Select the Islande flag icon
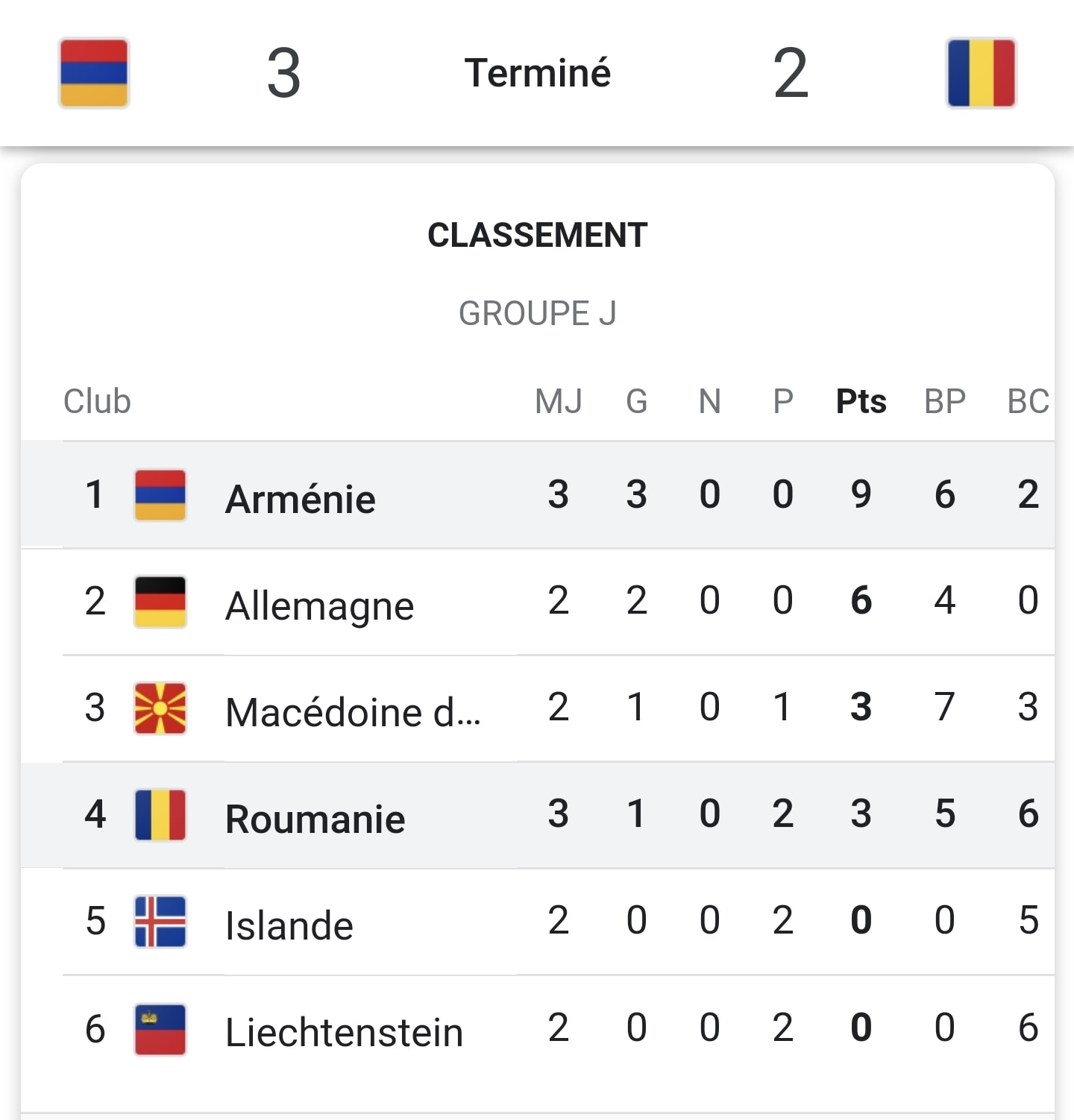This screenshot has width=1074, height=1120. [160, 922]
